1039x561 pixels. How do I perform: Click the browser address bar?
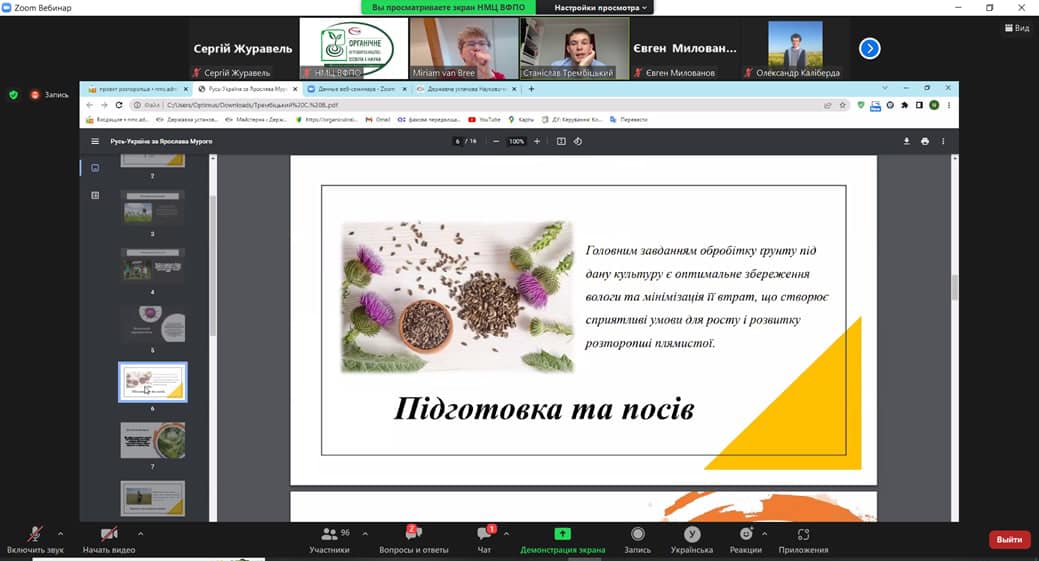(x=490, y=105)
